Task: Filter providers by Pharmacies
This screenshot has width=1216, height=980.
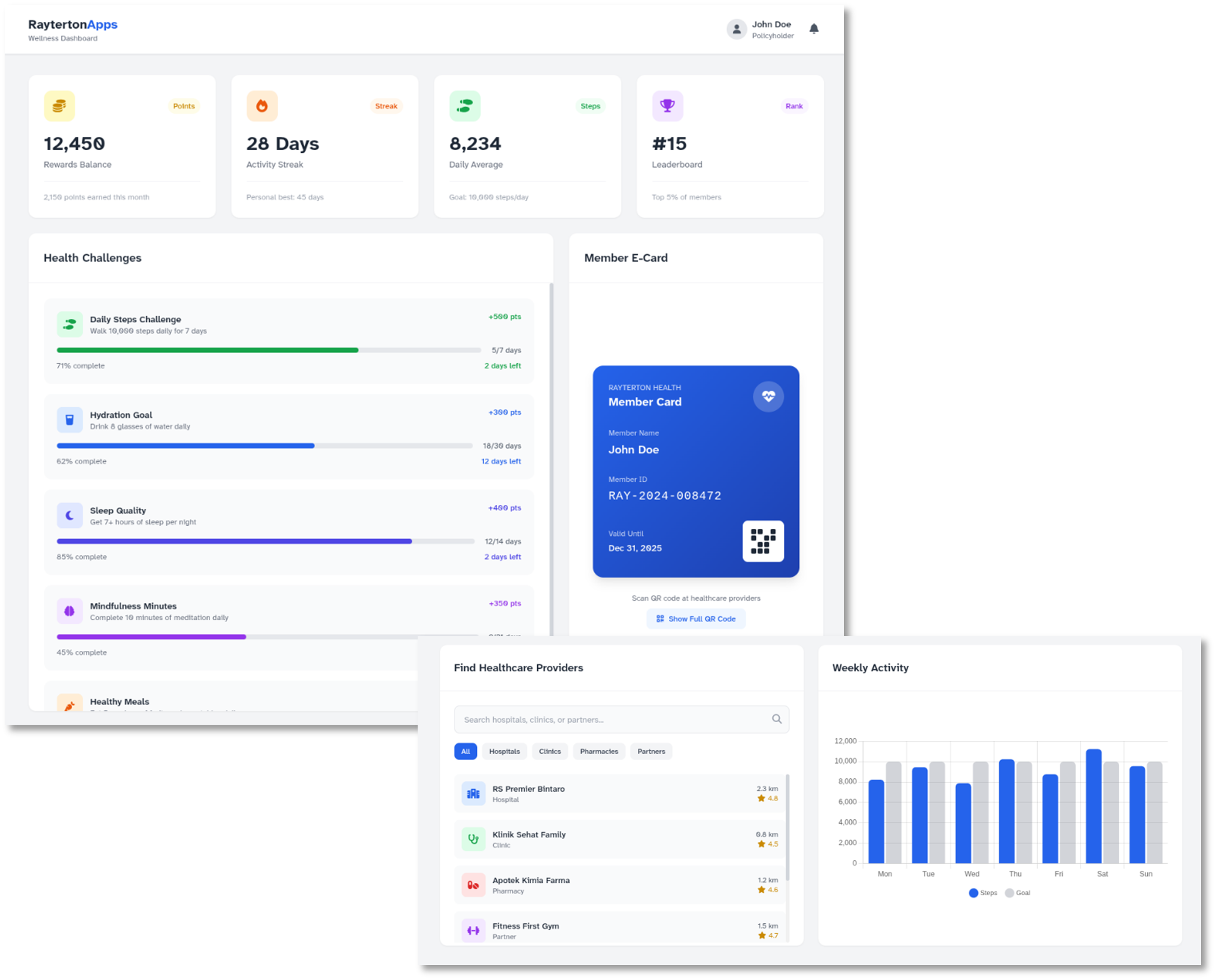Action: [599, 751]
